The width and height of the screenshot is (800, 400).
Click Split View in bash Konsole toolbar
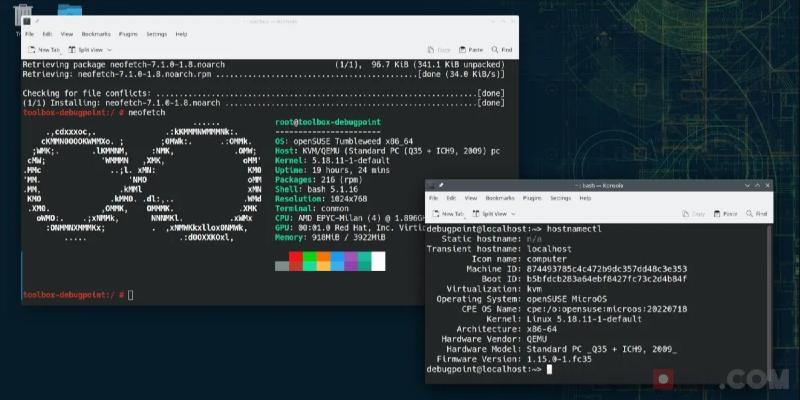point(490,214)
